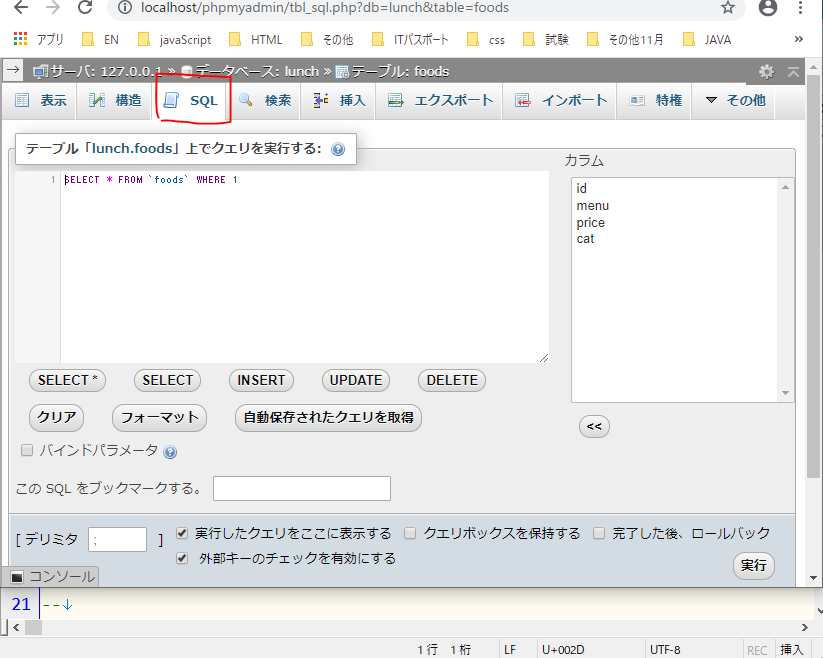Check 完了した後、ロールバック option

599,534
